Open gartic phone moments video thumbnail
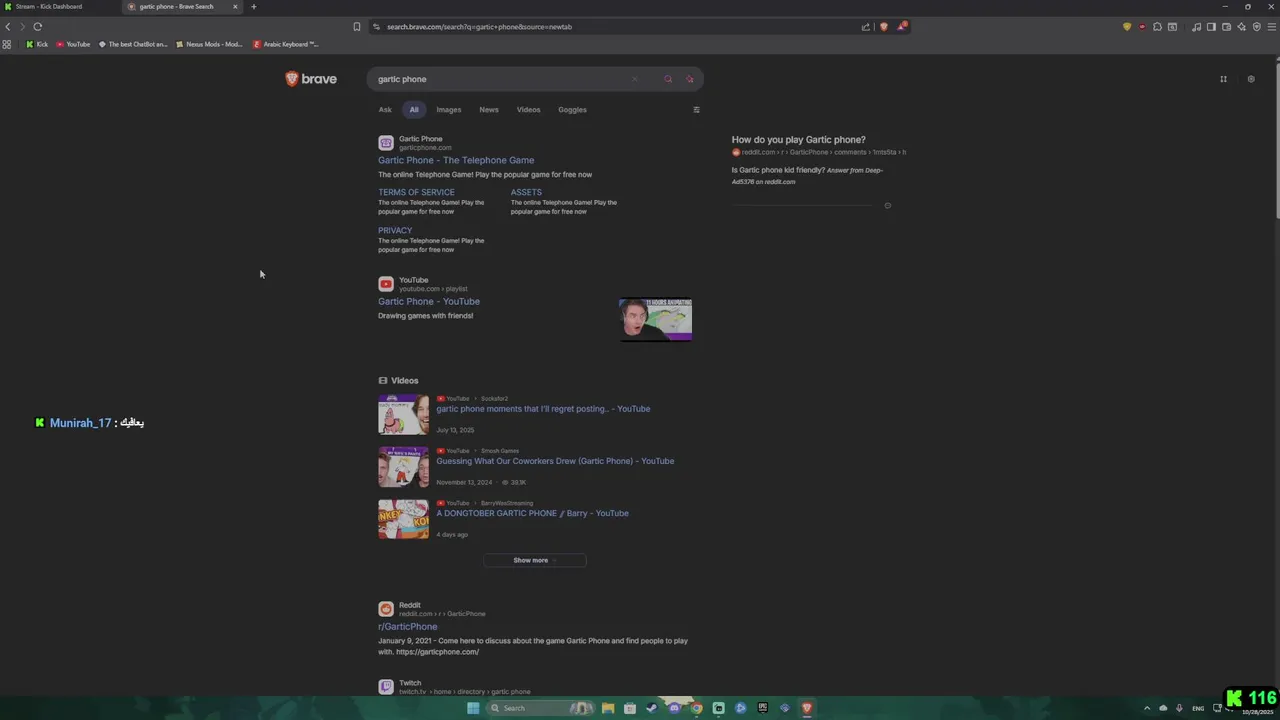 (403, 414)
